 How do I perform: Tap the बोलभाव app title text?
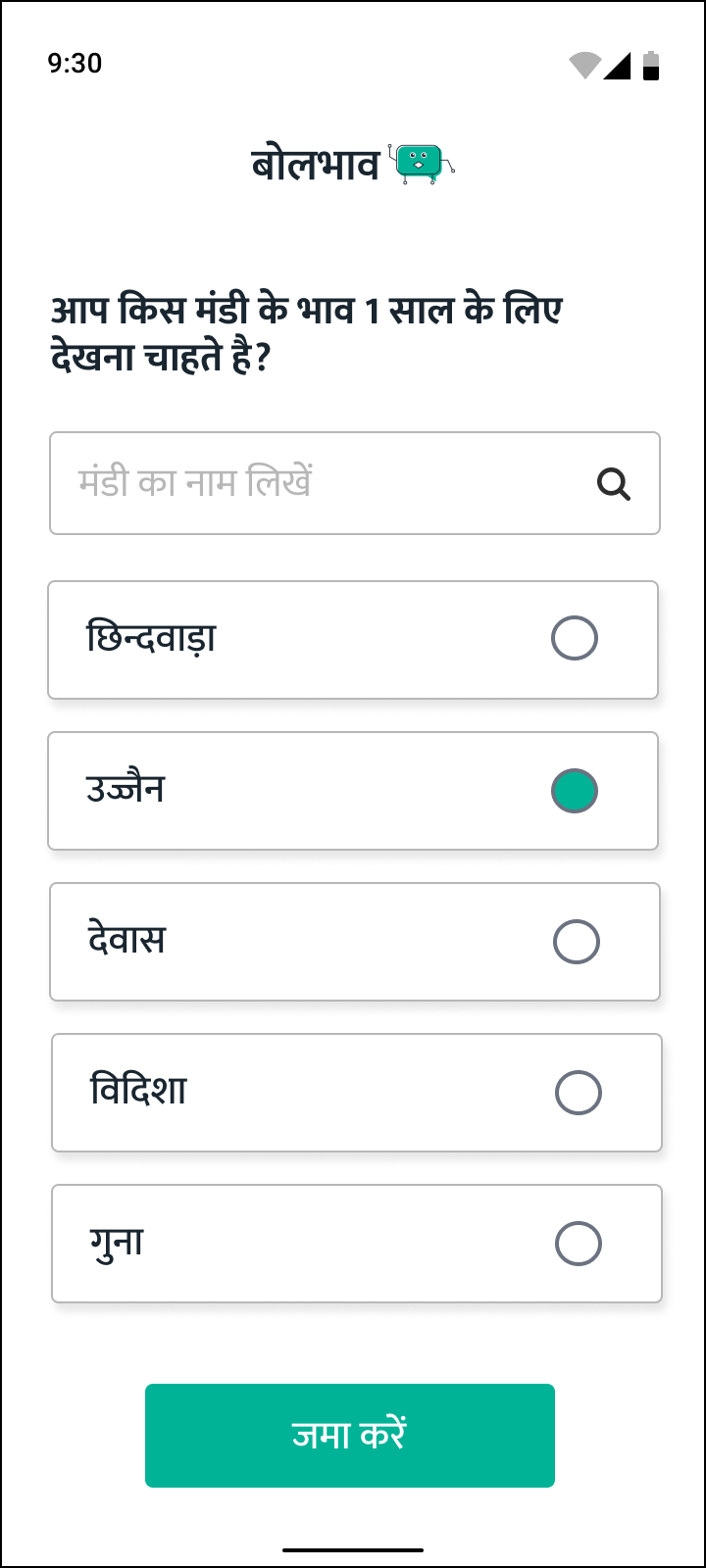pyautogui.click(x=316, y=165)
